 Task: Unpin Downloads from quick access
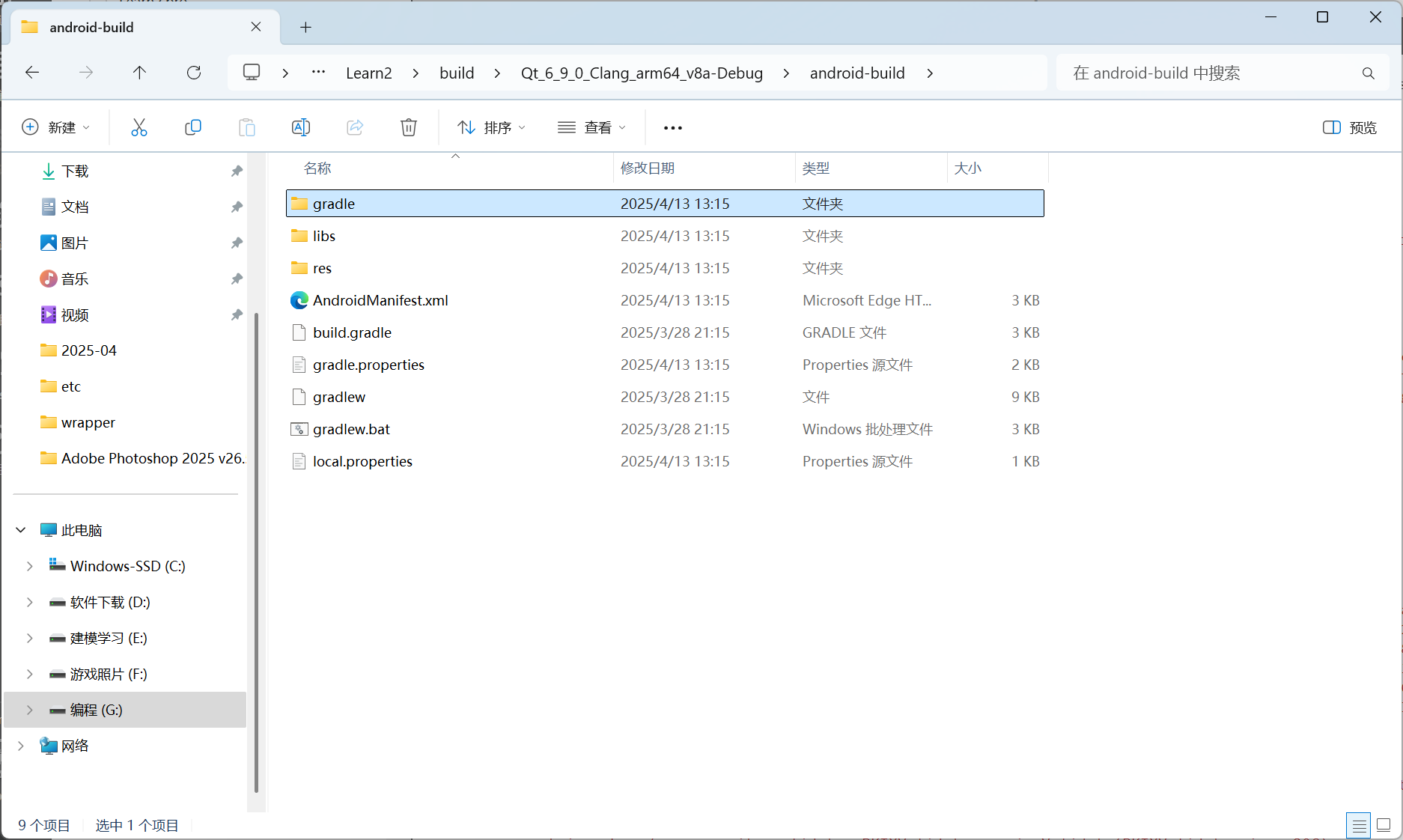(x=237, y=171)
